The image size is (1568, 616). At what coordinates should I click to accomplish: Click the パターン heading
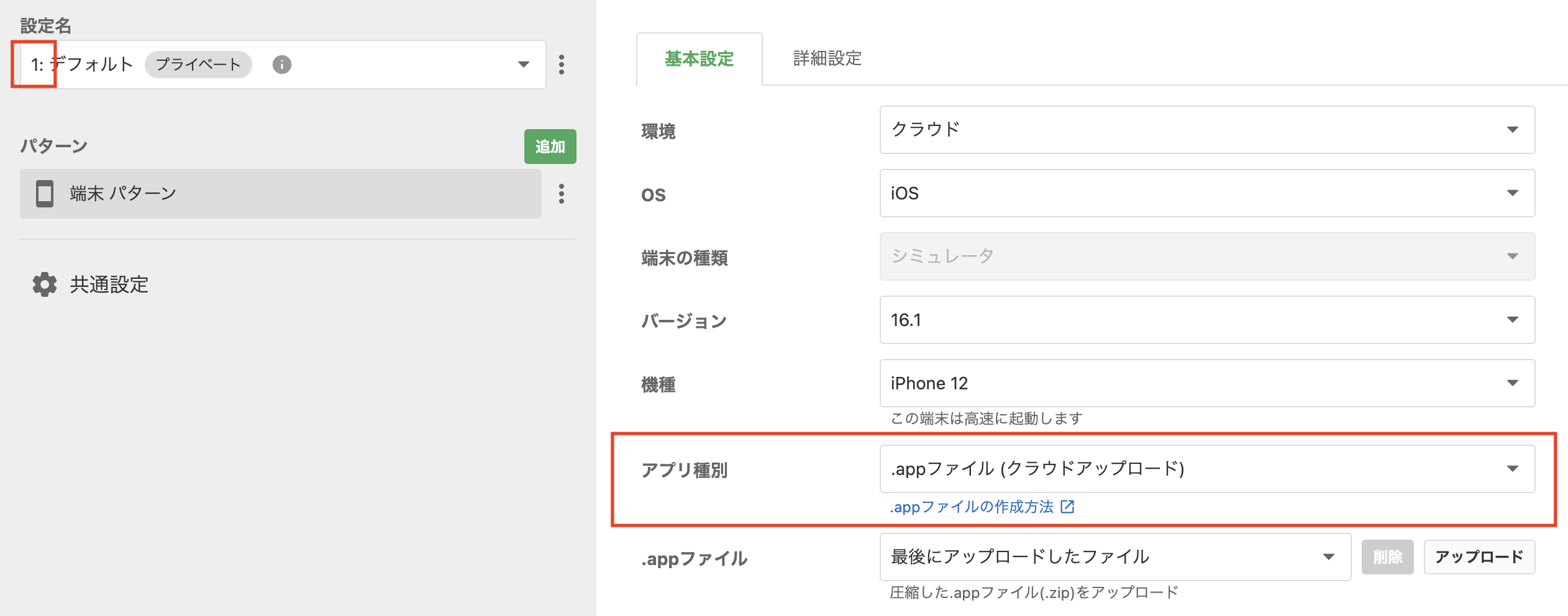point(54,146)
